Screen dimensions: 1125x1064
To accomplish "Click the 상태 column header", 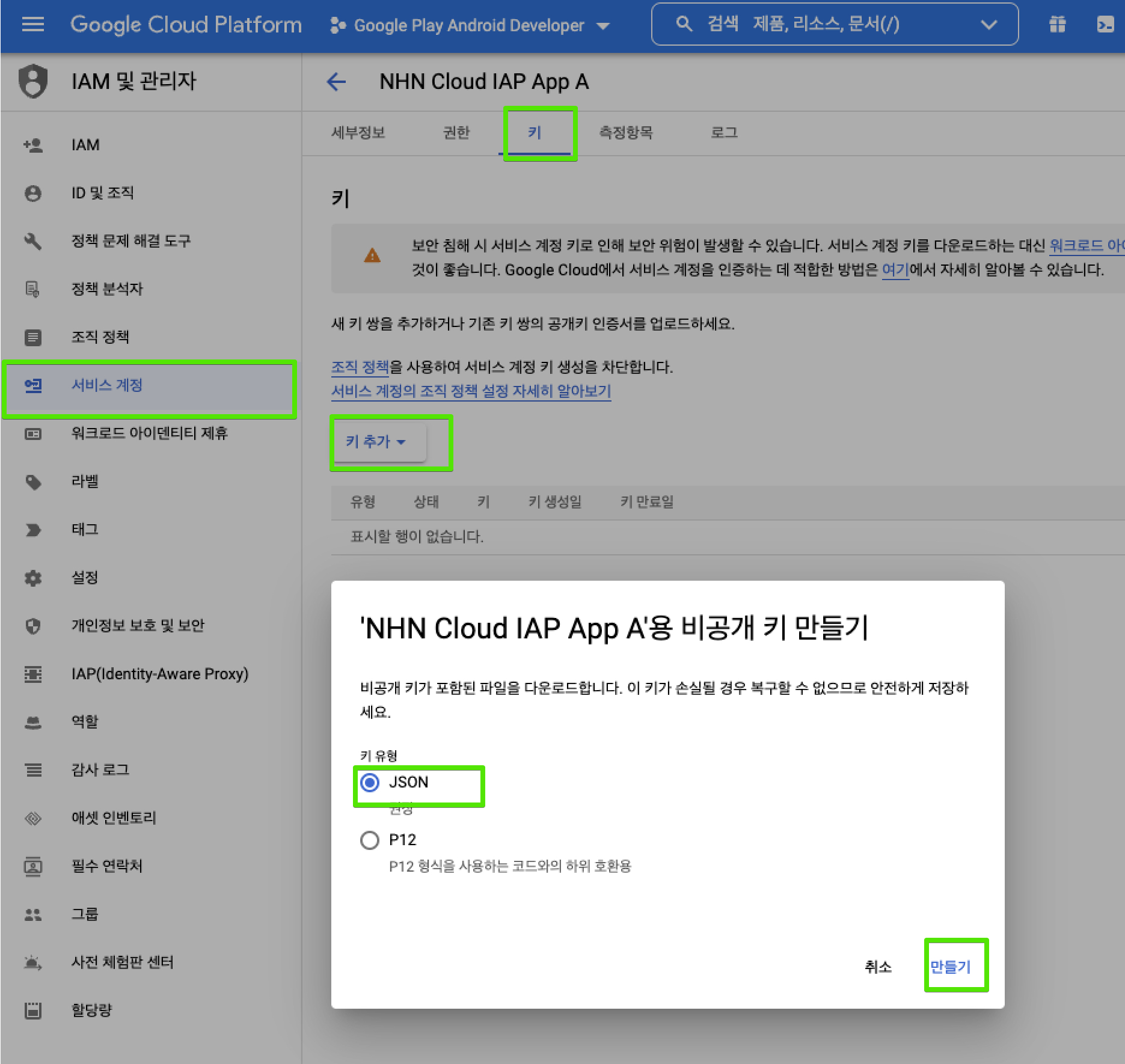I will pos(426,502).
